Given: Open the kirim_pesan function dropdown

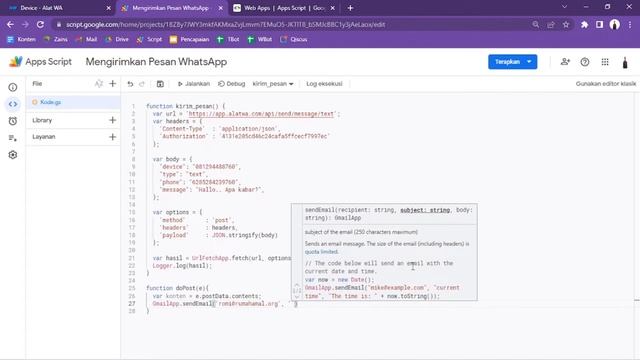Looking at the screenshot, I should tap(273, 84).
